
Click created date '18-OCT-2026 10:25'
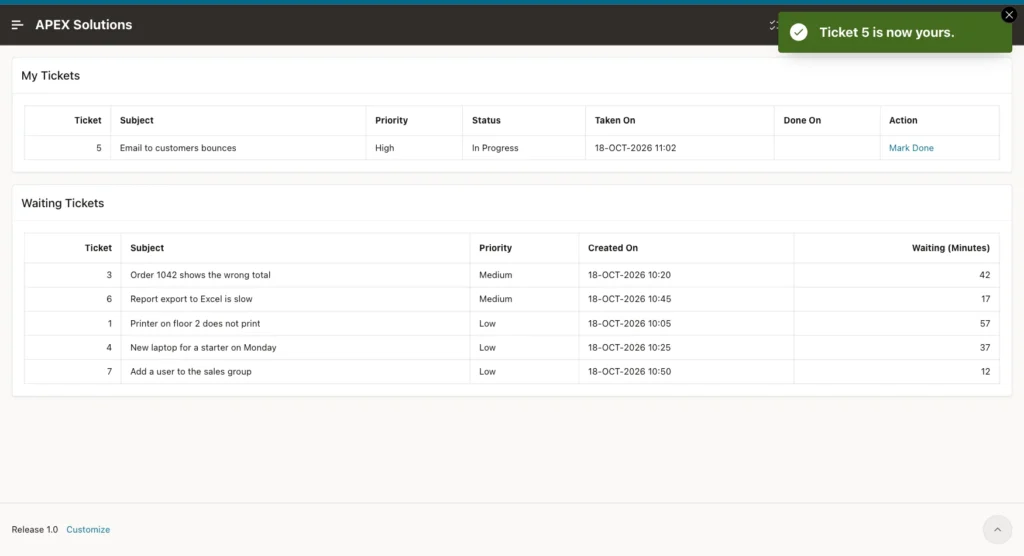coord(629,348)
